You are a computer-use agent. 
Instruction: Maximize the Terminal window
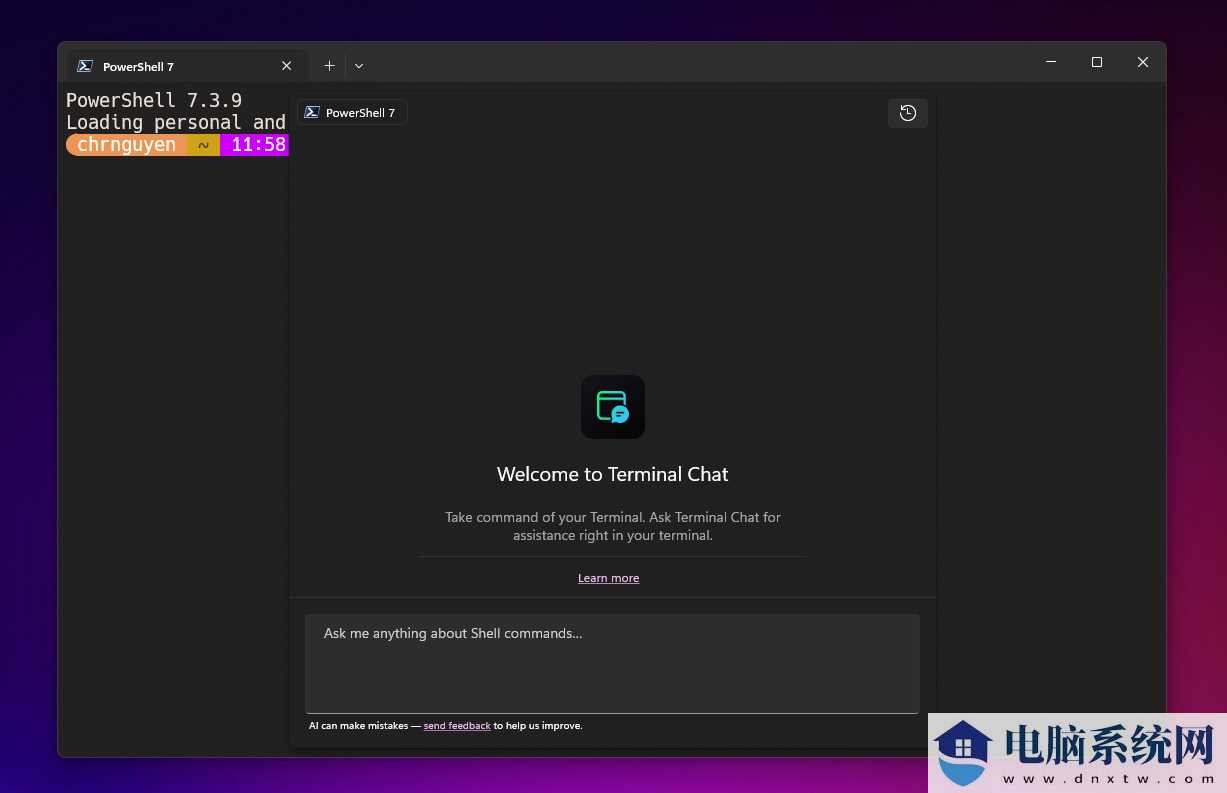pos(1097,62)
